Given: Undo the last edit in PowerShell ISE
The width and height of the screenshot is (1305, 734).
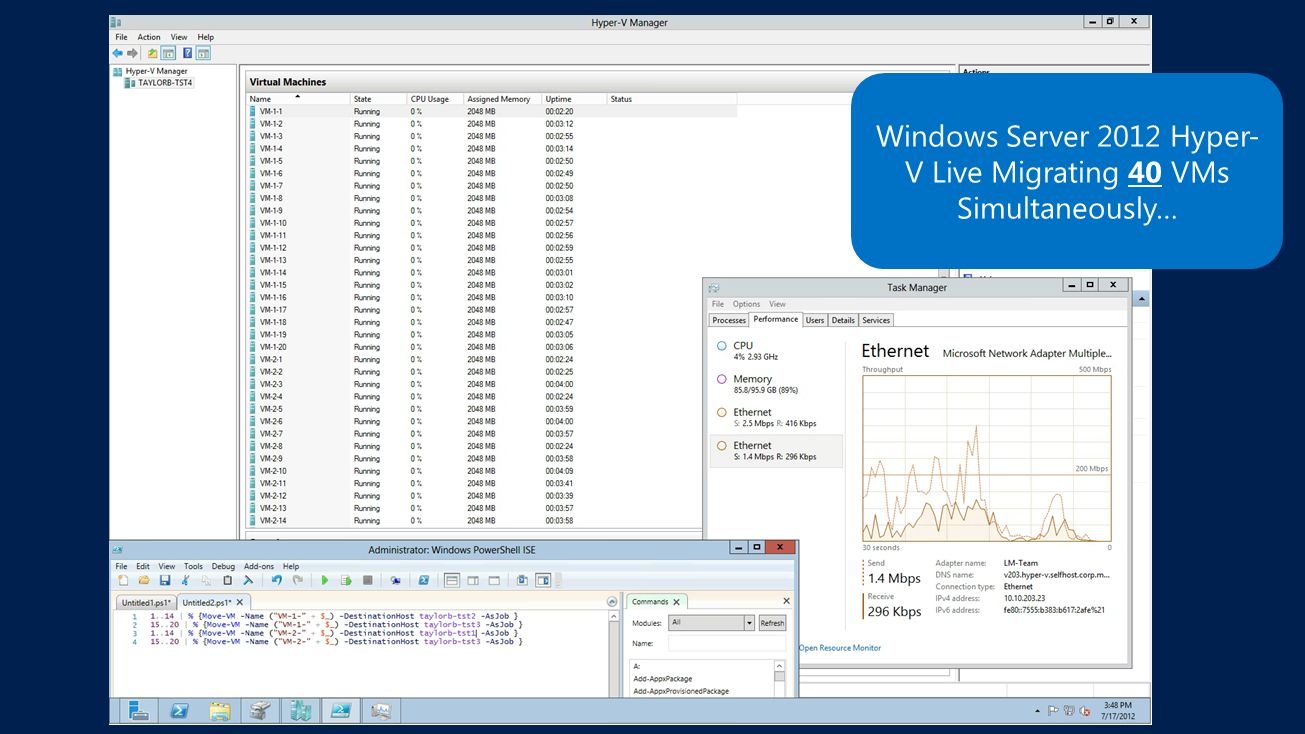Looking at the screenshot, I should coord(276,580).
